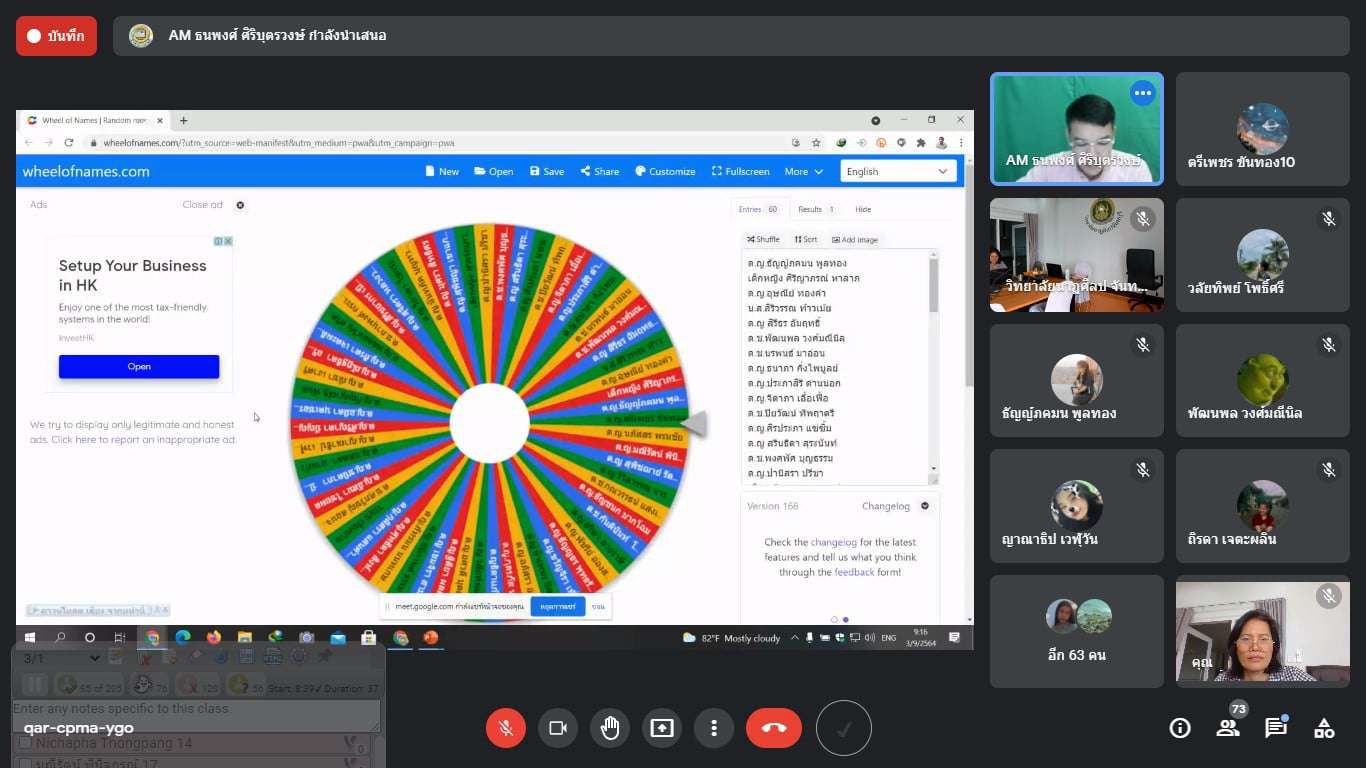Expand the English language dropdown

[x=898, y=171]
